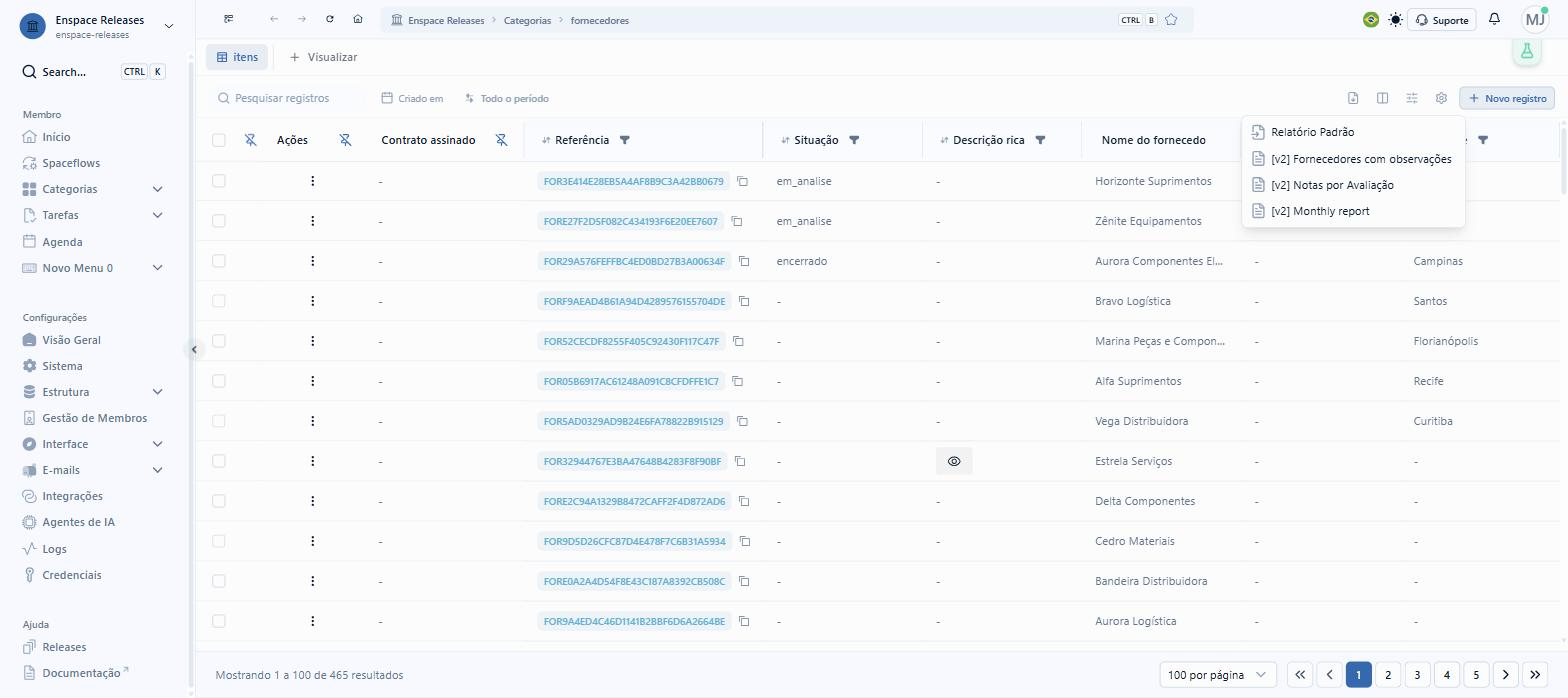The image size is (1568, 698).
Task: Select Relatório Padrão report
Action: click(1353, 132)
